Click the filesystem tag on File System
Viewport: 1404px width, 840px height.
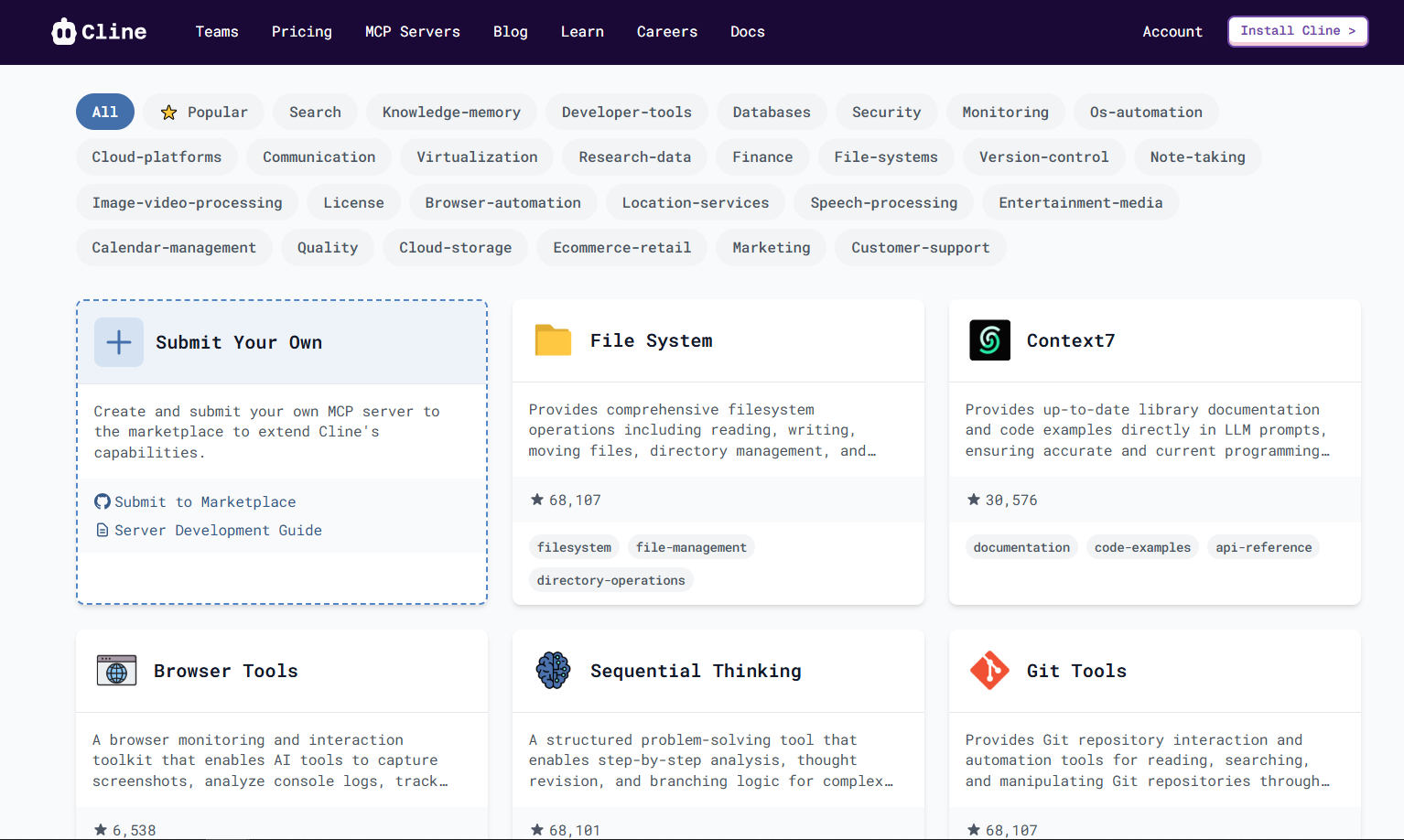point(574,547)
